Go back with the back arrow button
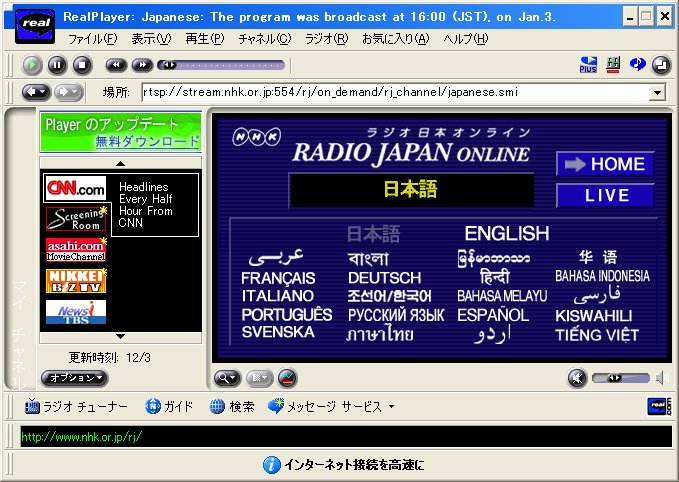Image resolution: width=679 pixels, height=482 pixels. 36,92
